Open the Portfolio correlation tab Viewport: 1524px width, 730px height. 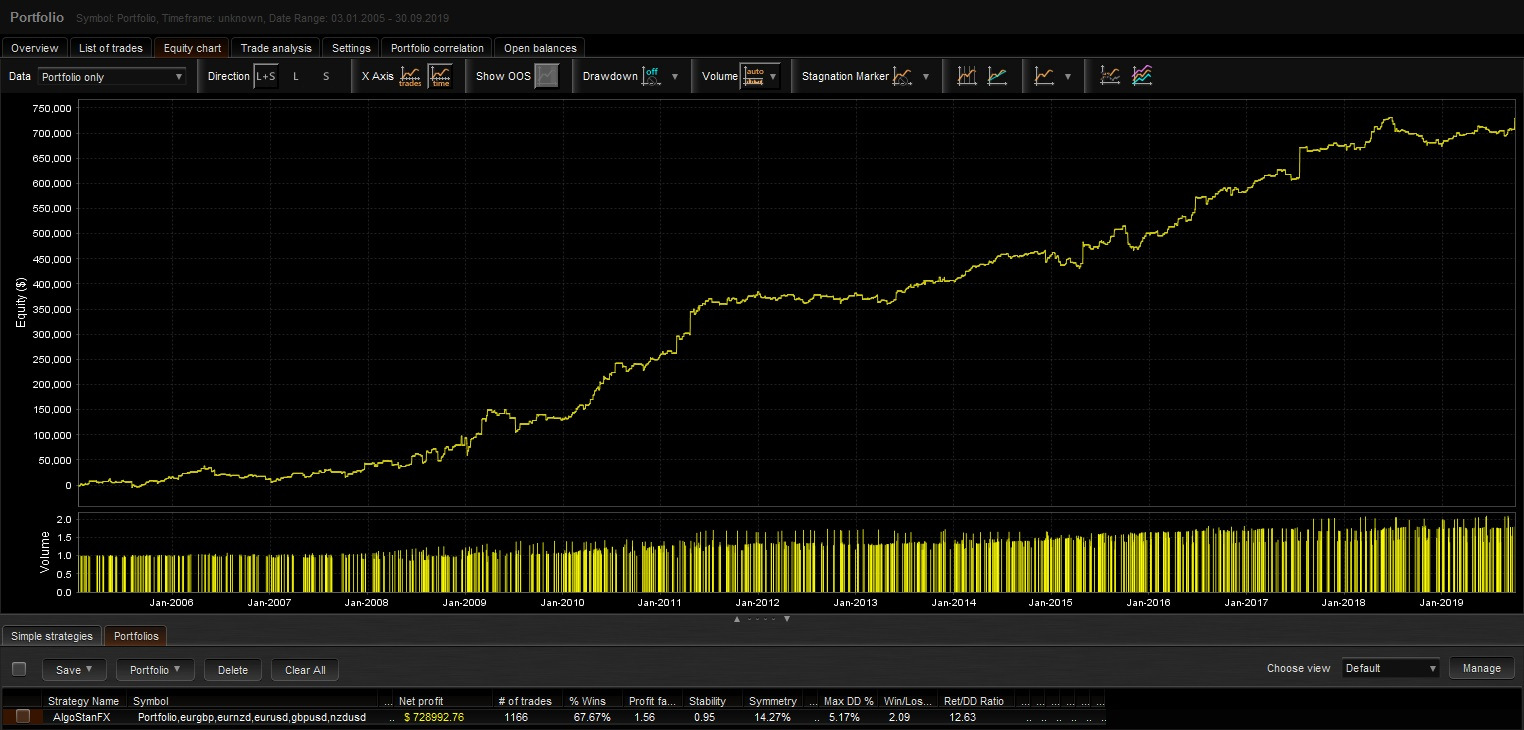tap(437, 48)
